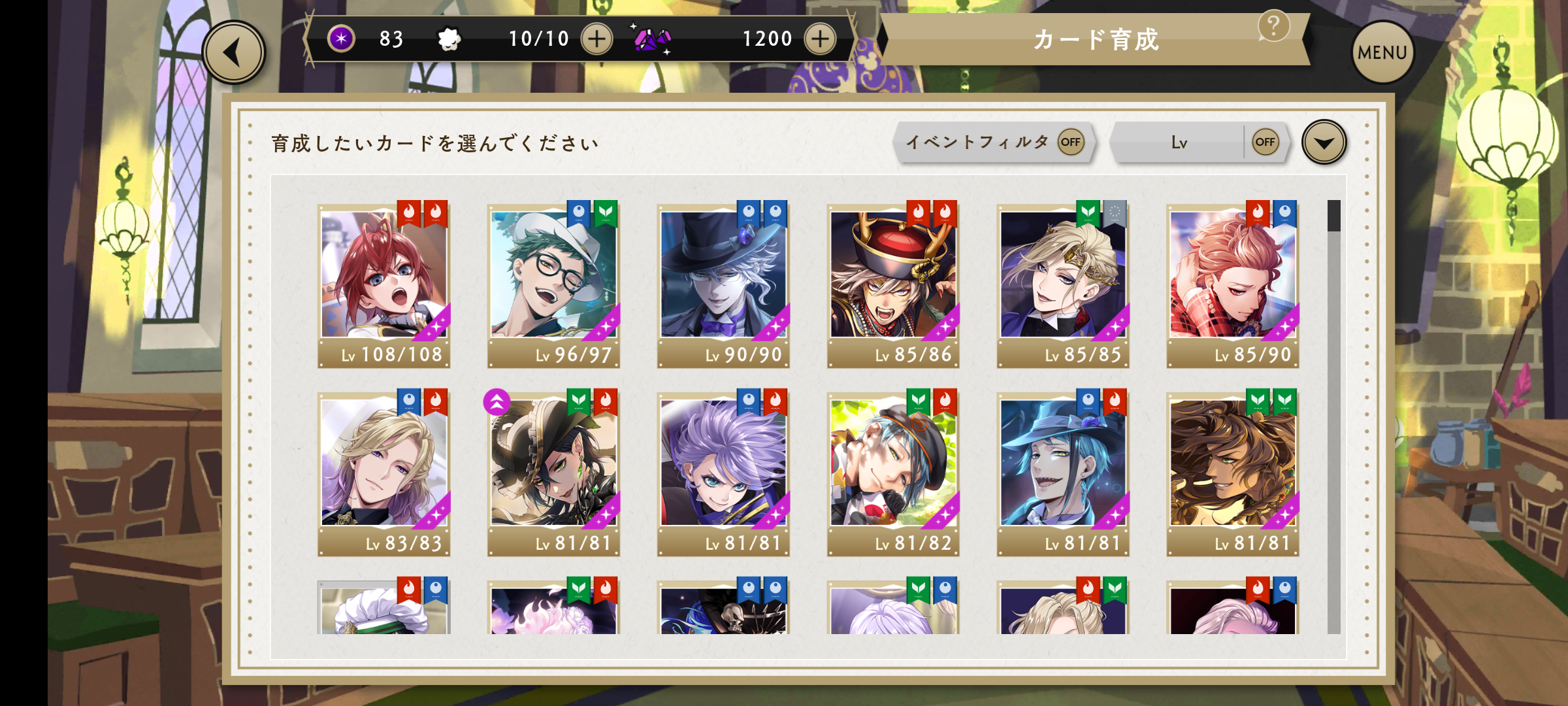Tap the back arrow button

pos(233,52)
